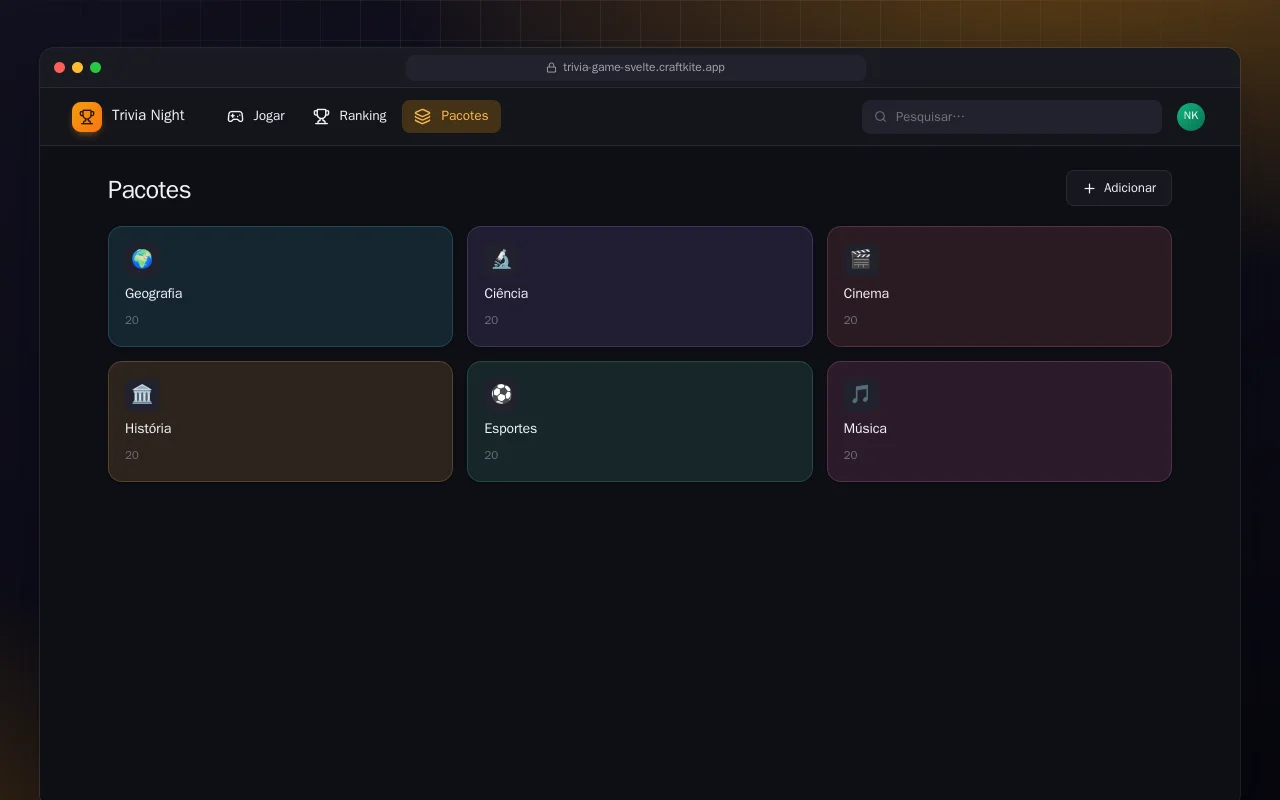The image size is (1280, 800).
Task: Click the microscope icon on the Ciência card
Action: click(502, 259)
